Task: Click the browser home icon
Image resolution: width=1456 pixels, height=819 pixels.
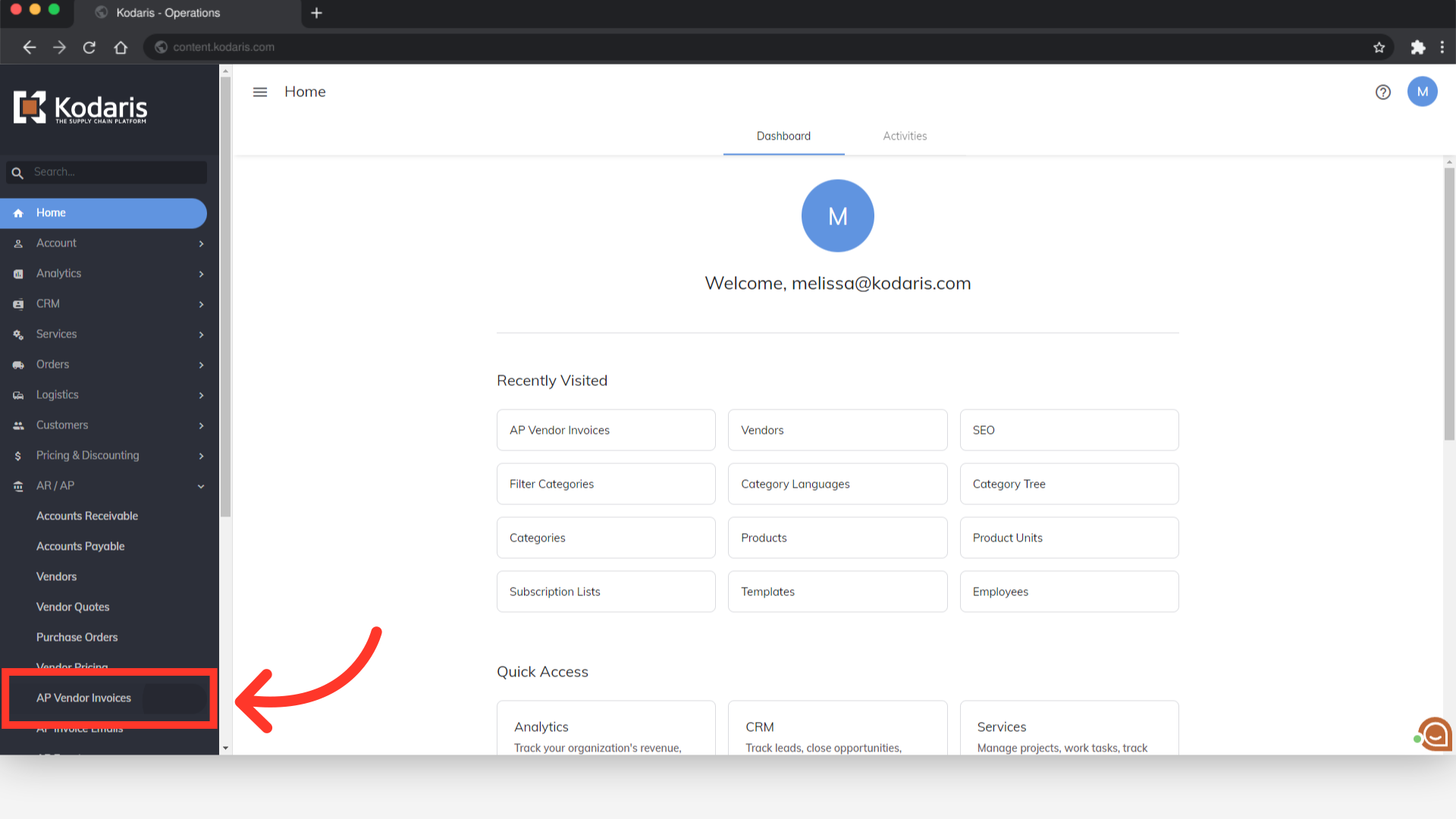Action: (121, 47)
